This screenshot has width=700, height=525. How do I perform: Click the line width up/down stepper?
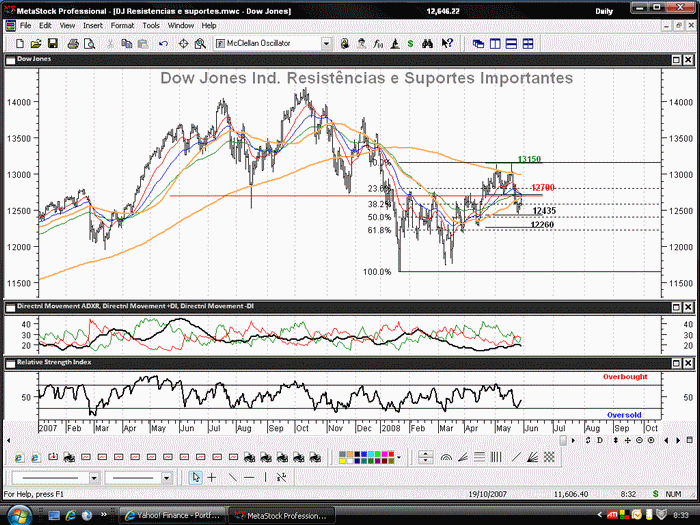click(x=425, y=457)
